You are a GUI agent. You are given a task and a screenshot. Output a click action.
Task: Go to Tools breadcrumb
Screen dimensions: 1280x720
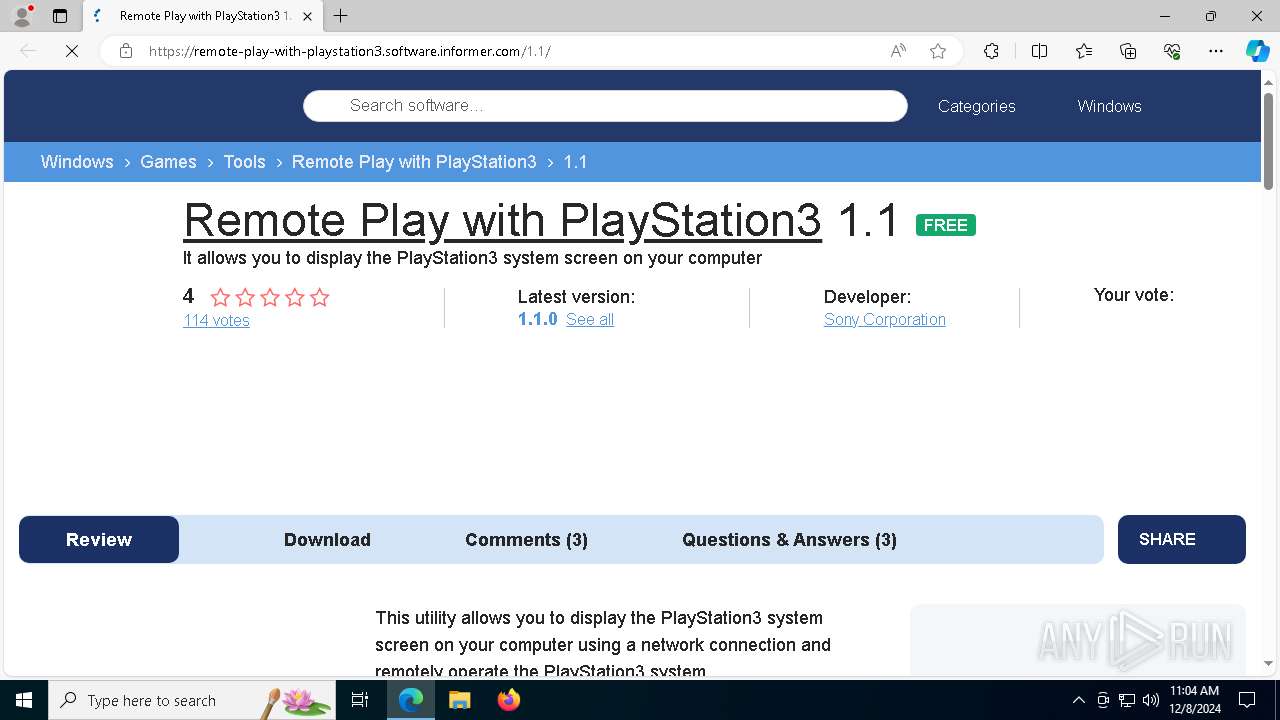point(244,162)
